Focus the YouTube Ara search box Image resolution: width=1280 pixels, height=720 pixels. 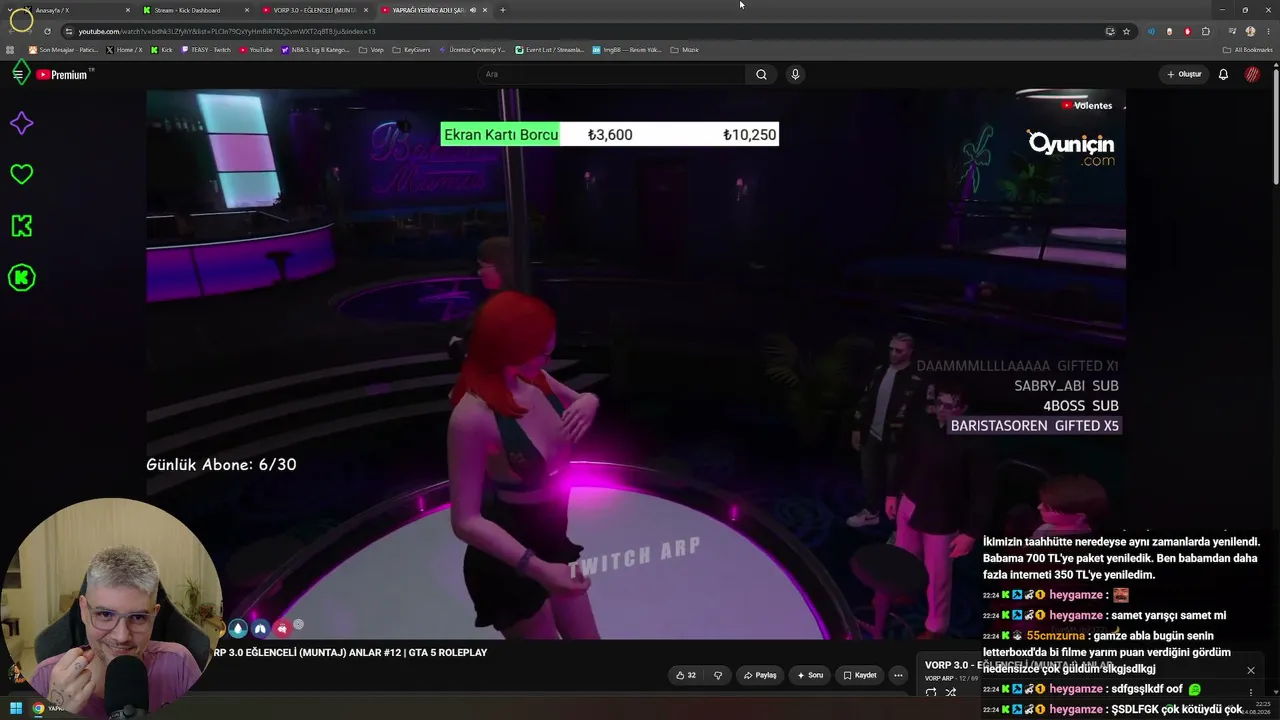point(611,74)
